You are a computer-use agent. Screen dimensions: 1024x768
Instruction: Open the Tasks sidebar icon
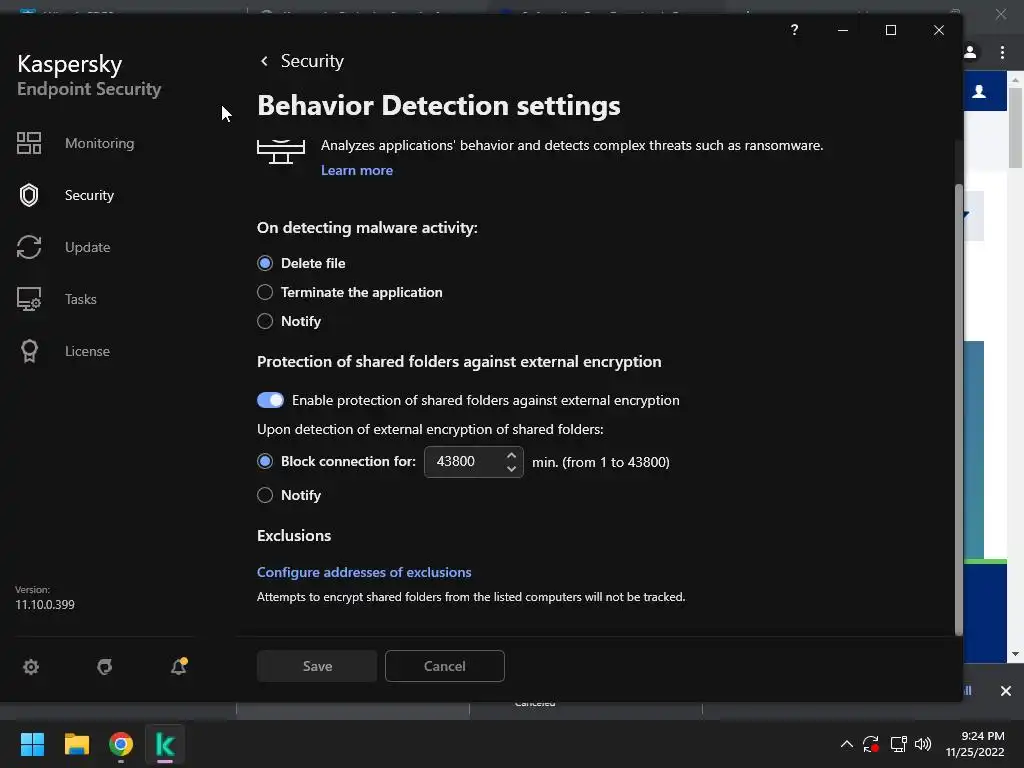point(29,299)
